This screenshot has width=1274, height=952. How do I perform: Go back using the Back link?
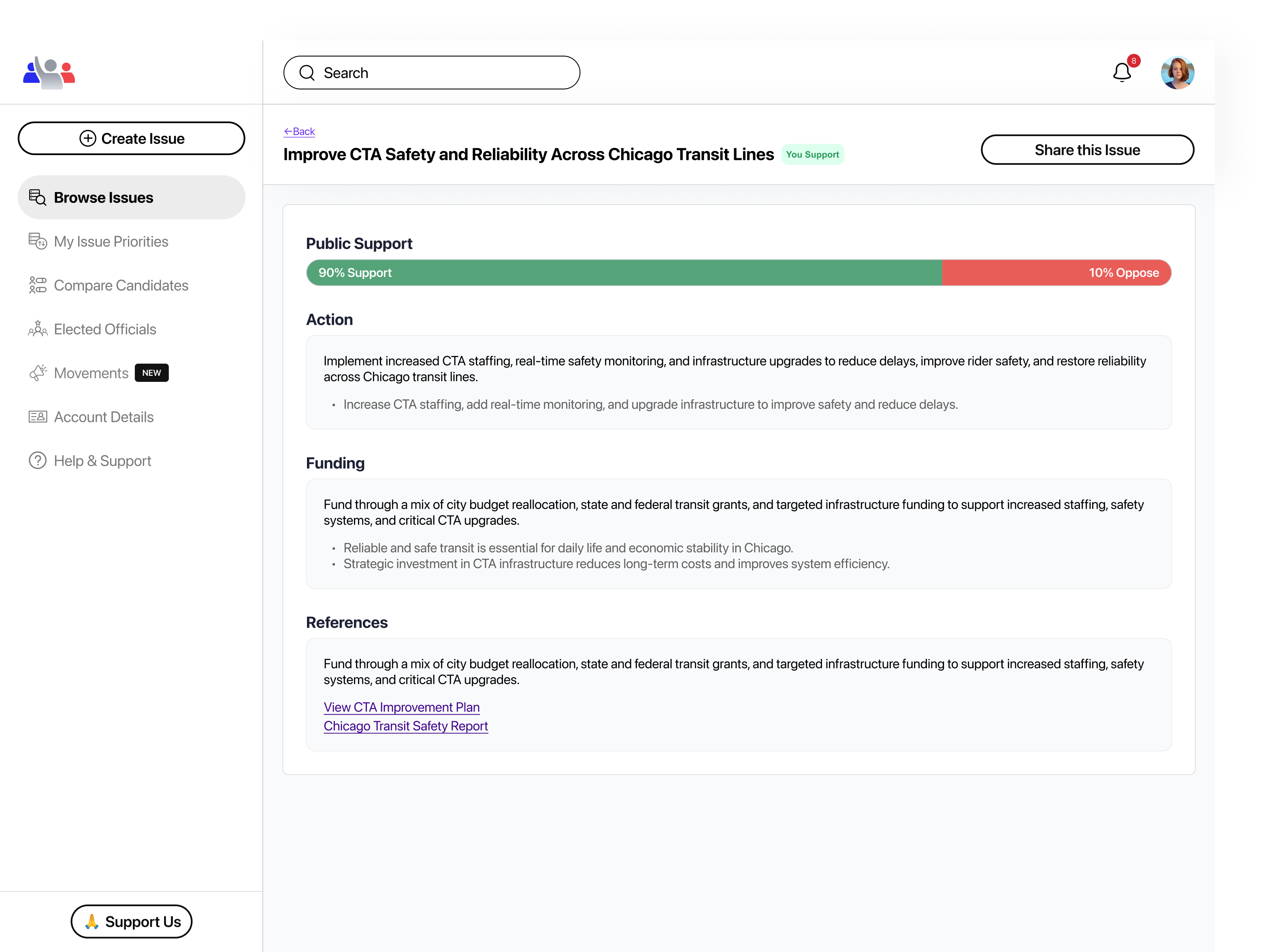click(x=299, y=131)
